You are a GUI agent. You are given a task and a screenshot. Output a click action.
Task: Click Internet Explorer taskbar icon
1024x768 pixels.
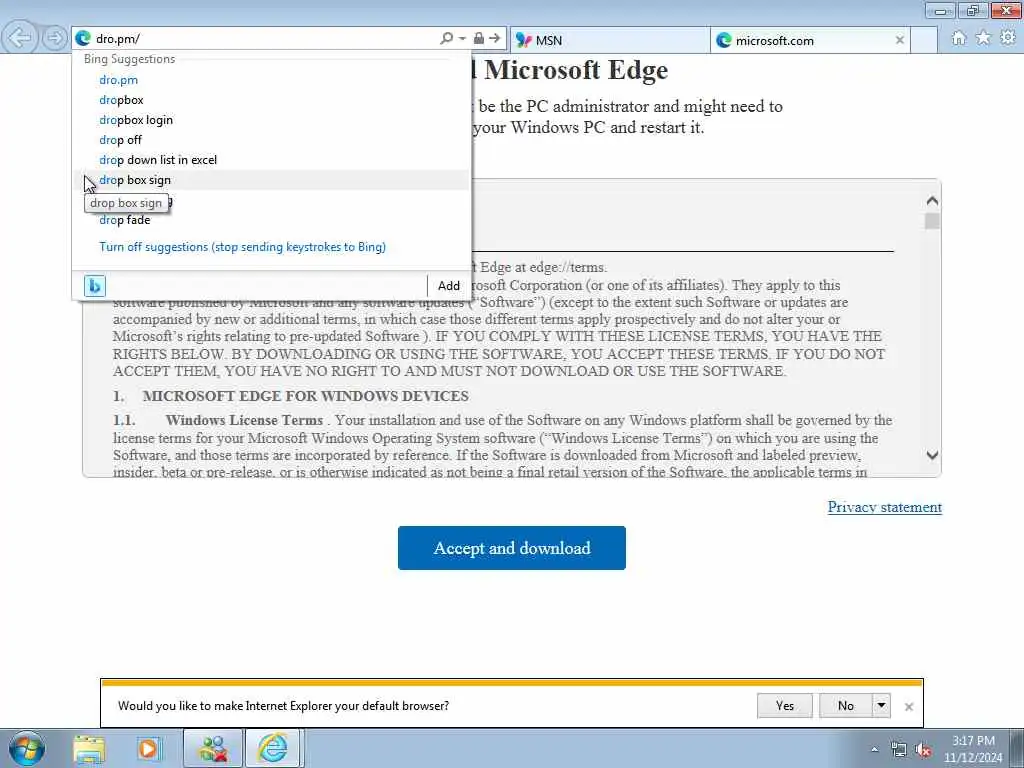tap(273, 749)
